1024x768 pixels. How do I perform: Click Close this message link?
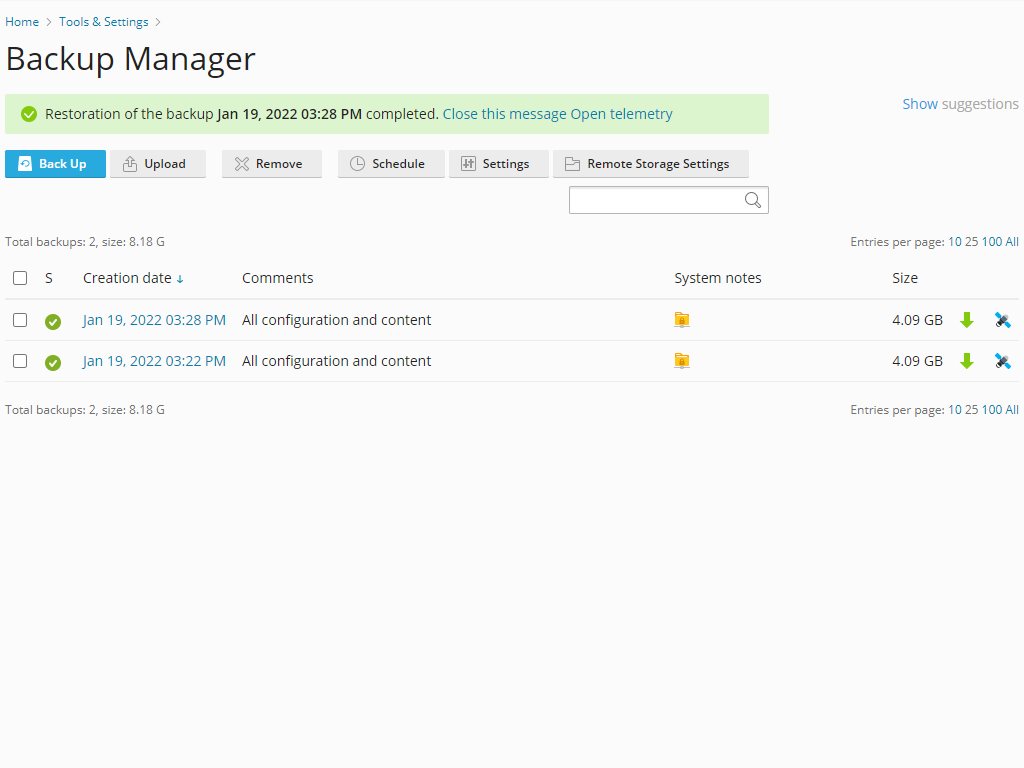point(504,114)
